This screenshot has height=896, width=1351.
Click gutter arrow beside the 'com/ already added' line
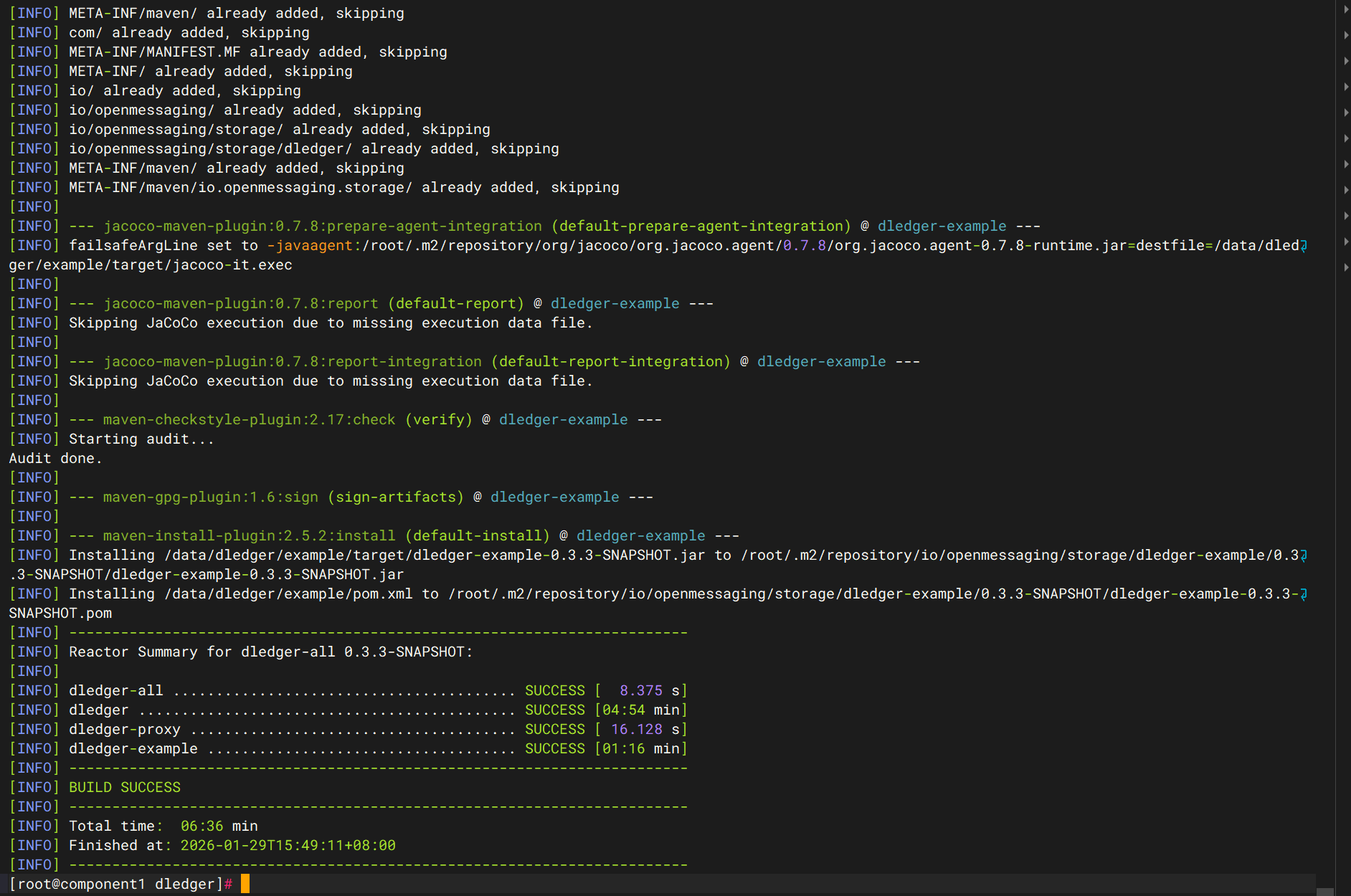[x=1346, y=35]
